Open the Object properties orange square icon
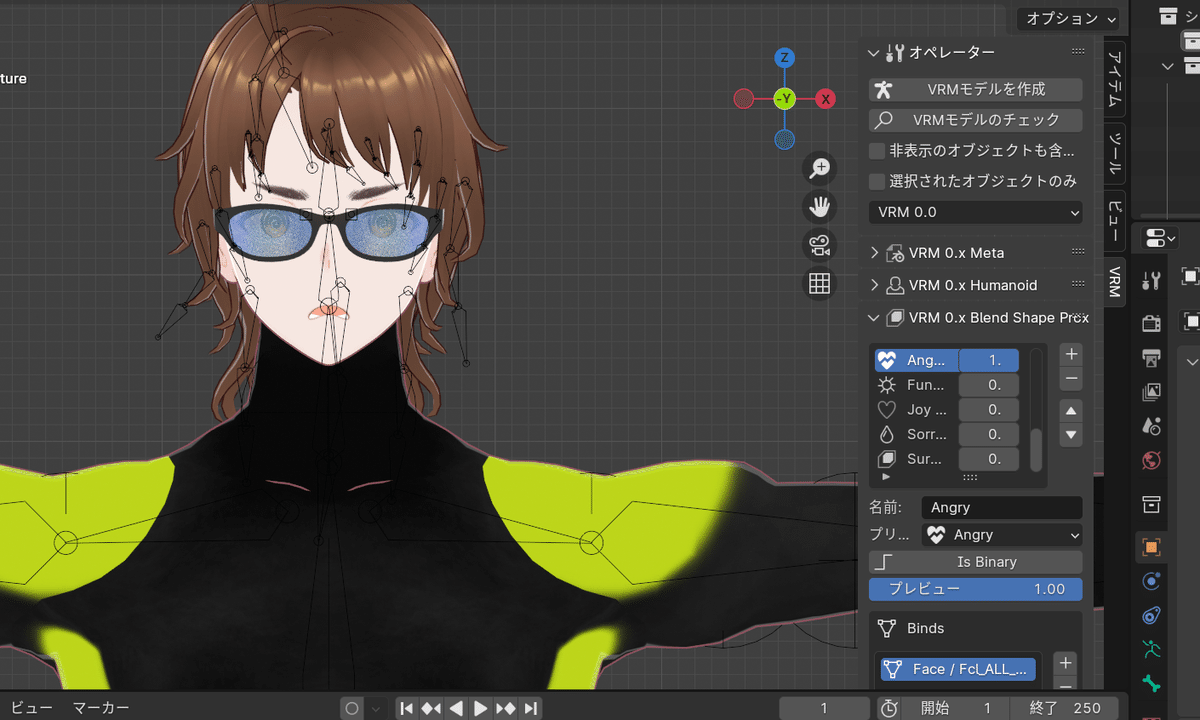The width and height of the screenshot is (1200, 720). pos(1151,547)
